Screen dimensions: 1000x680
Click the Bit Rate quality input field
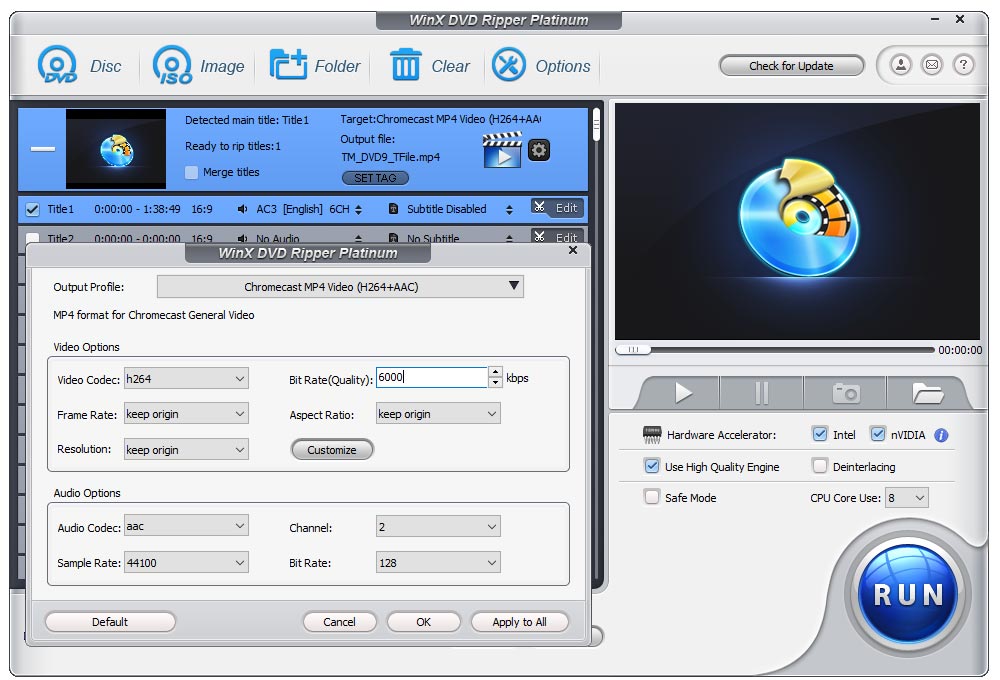point(432,377)
